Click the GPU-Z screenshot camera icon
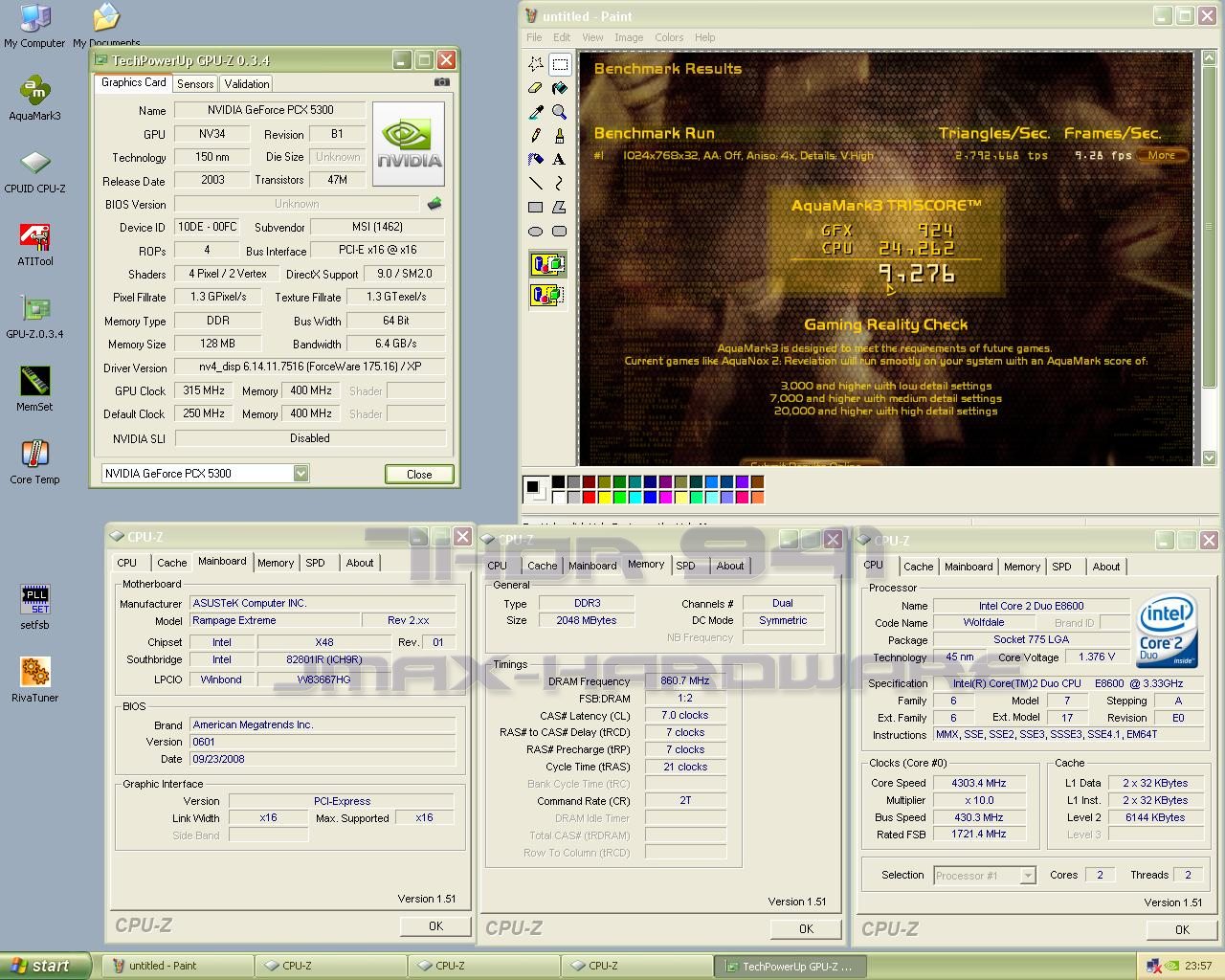Viewport: 1225px width, 980px height. 441,82
